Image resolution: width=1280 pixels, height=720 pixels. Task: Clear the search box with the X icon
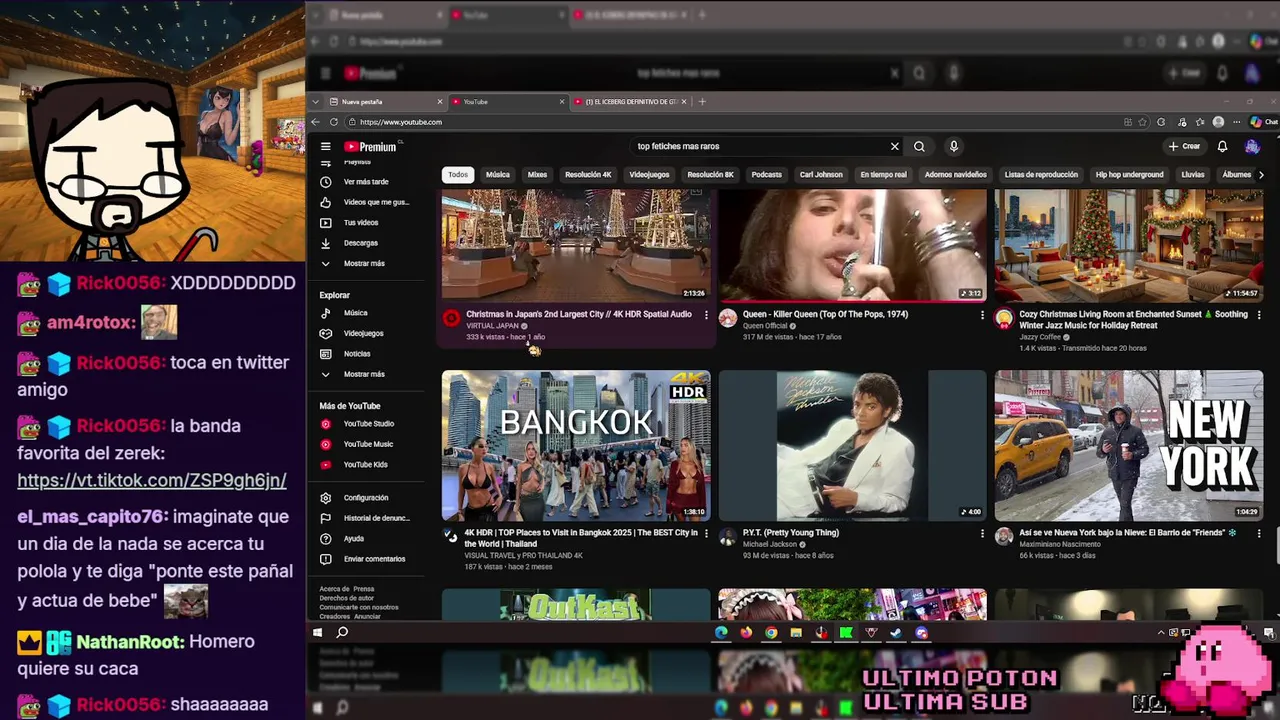click(x=895, y=146)
